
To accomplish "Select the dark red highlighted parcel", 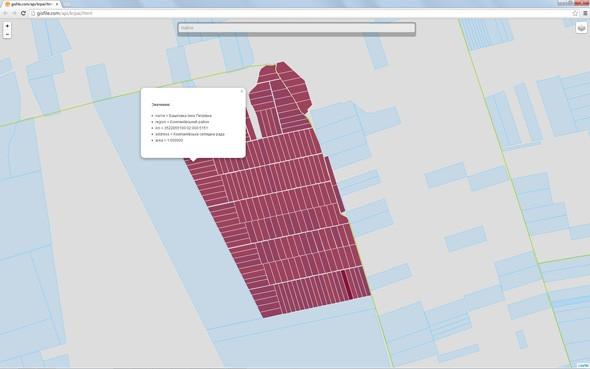I will 347,285.
